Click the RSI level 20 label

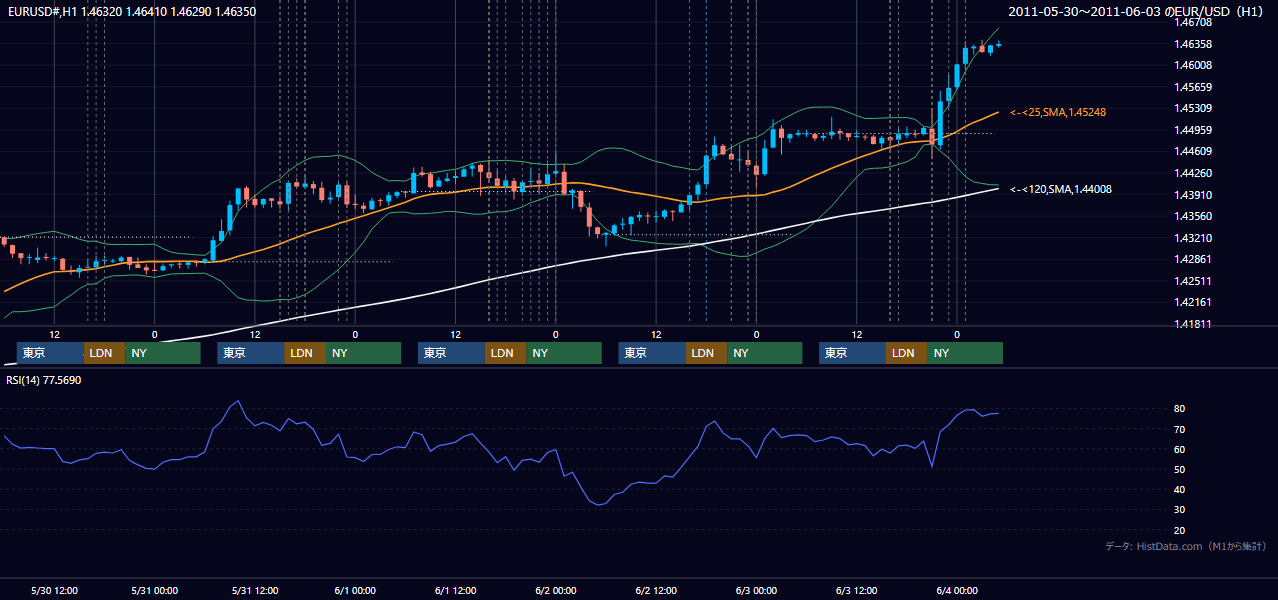tap(1179, 530)
